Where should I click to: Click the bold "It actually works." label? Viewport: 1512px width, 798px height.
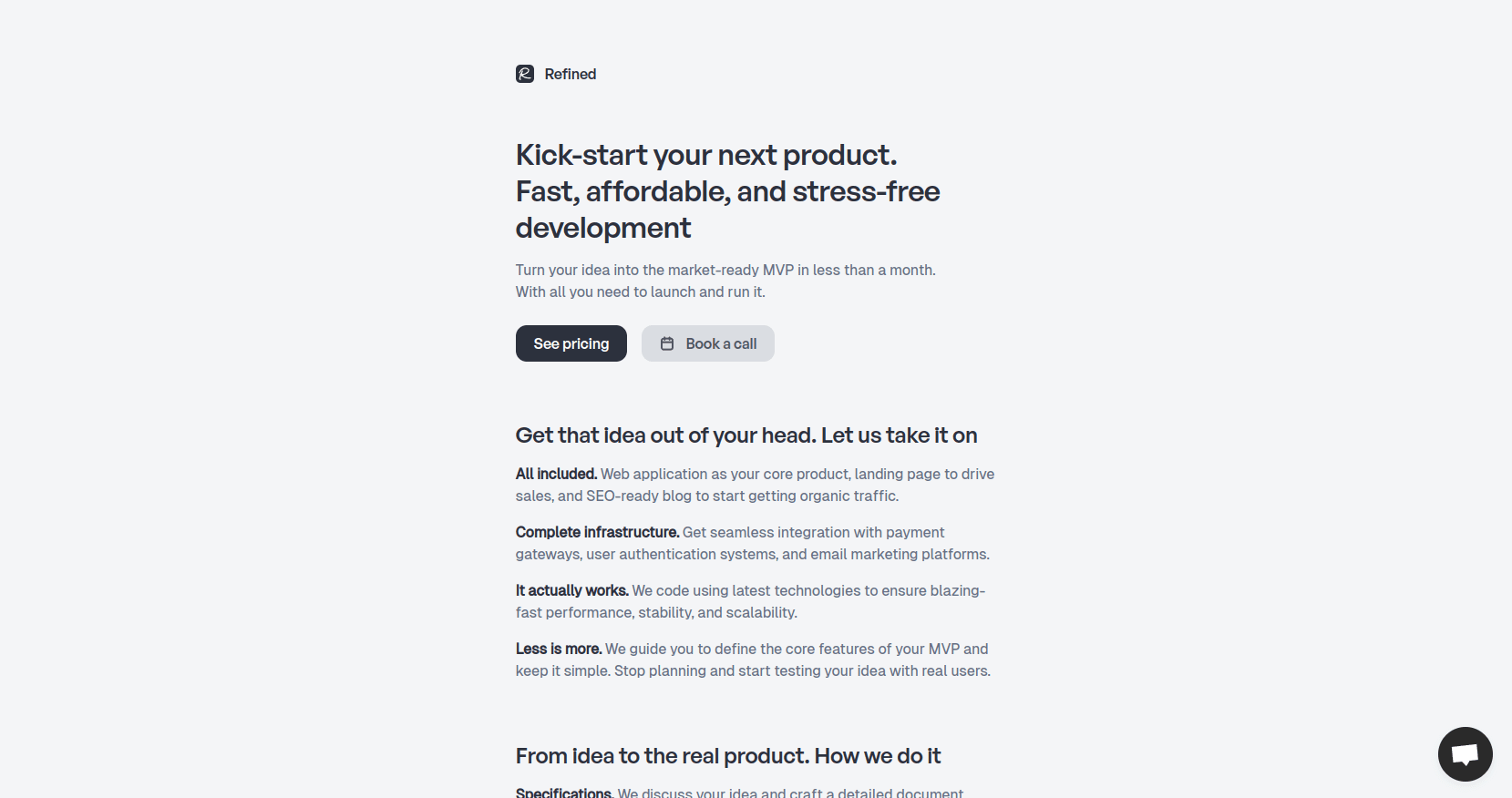coord(572,590)
